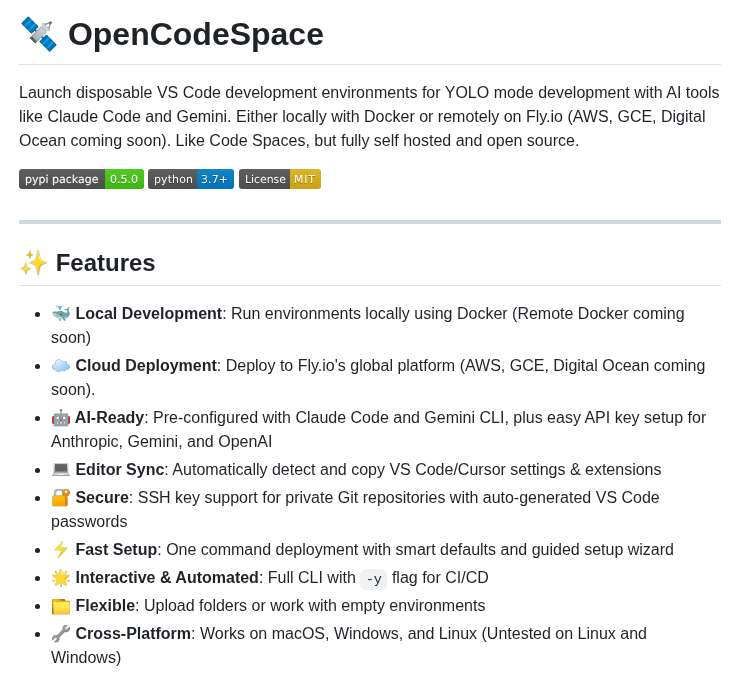Click the bold 'Cloud Deployment' text
This screenshot has width=737, height=675.
(x=146, y=365)
